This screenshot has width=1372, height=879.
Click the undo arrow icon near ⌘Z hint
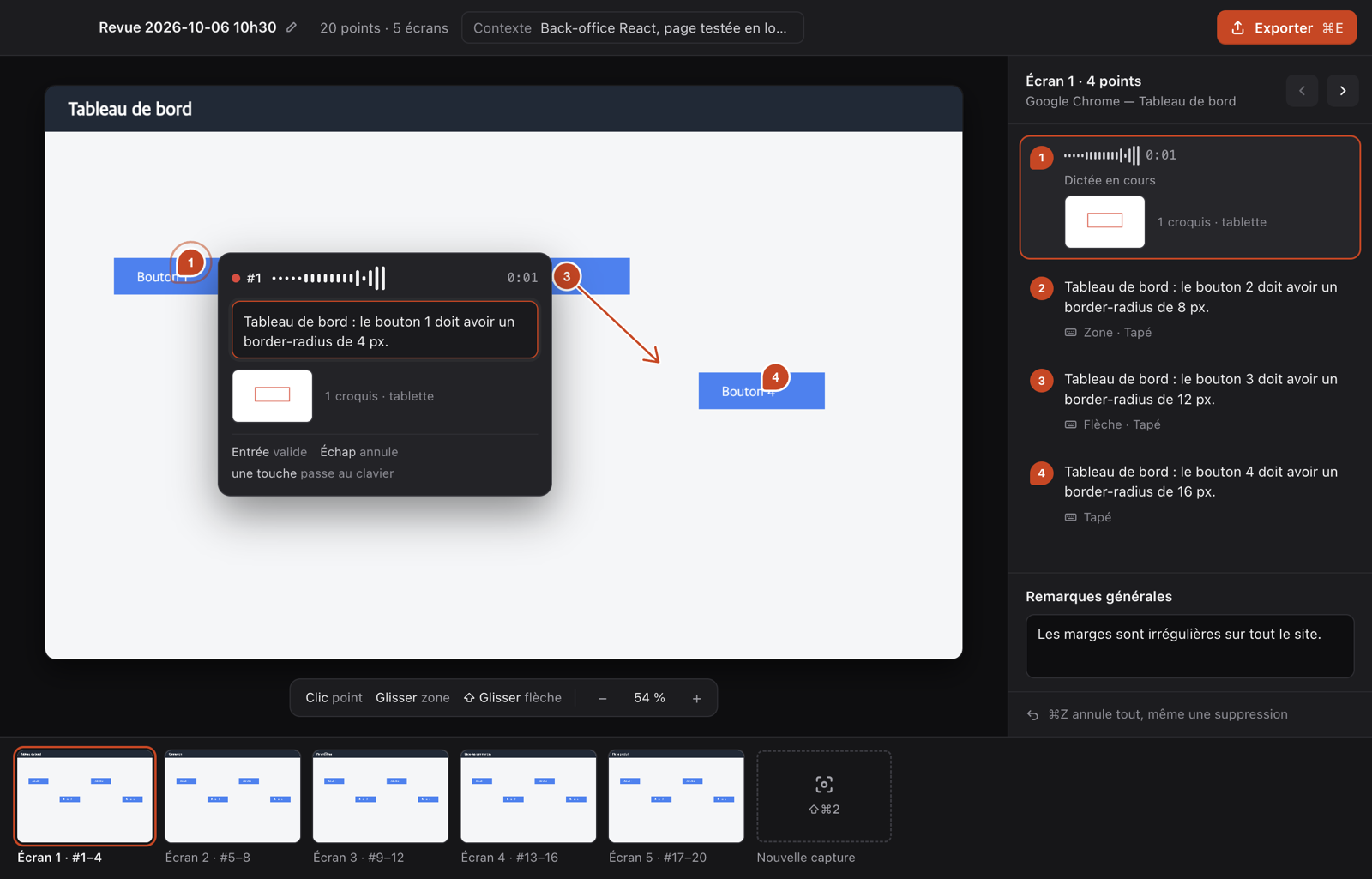tap(1032, 715)
